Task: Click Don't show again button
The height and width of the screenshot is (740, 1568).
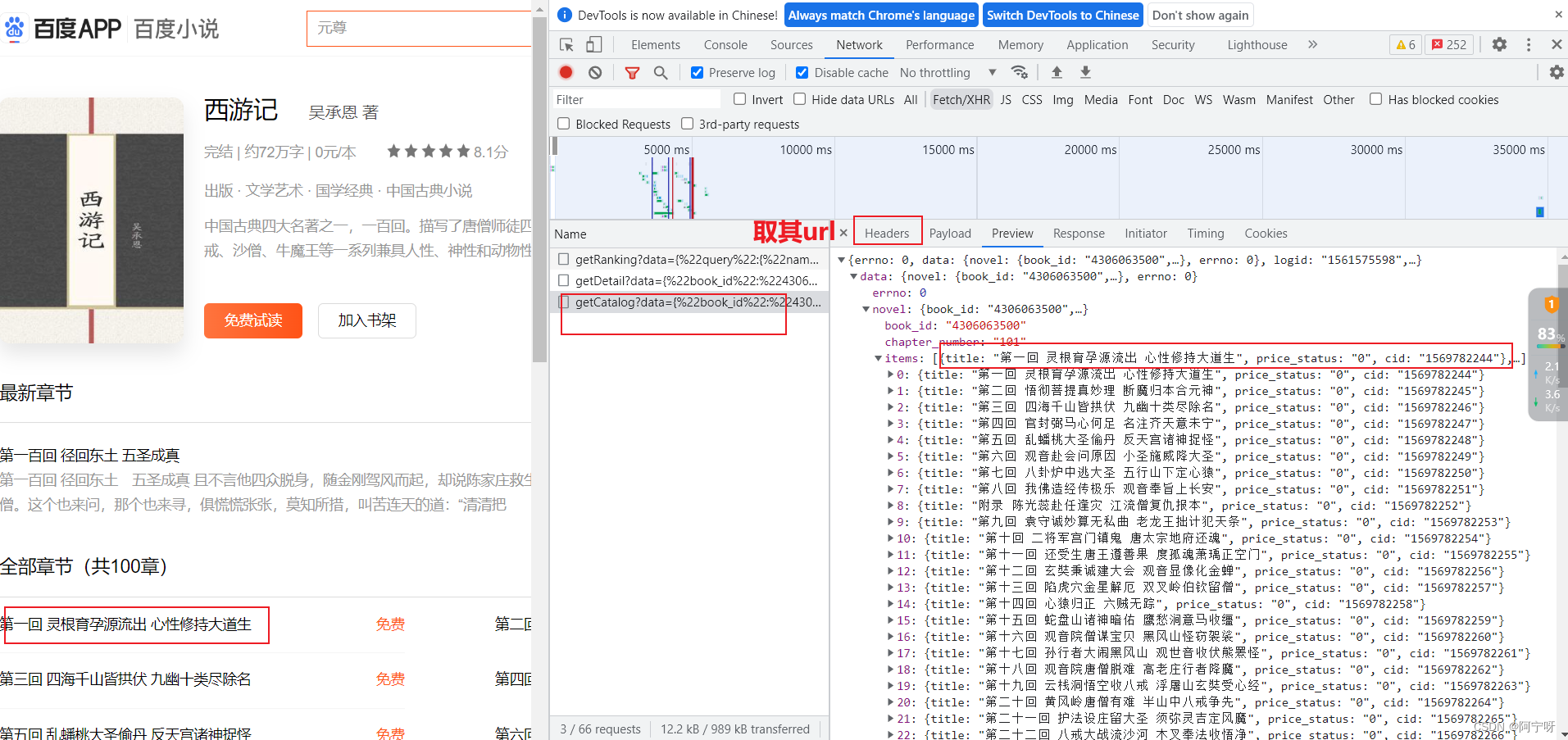Action: (1200, 15)
